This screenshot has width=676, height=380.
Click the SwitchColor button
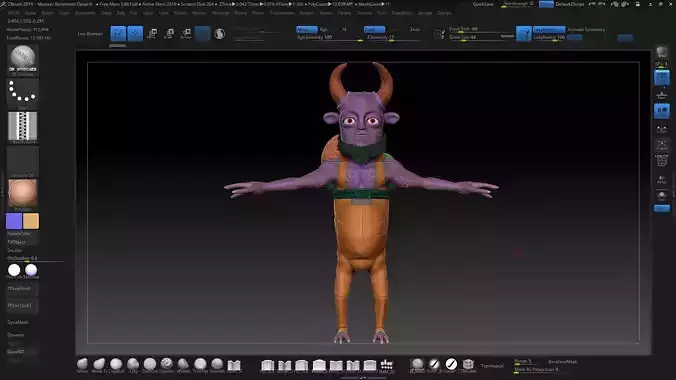point(19,233)
